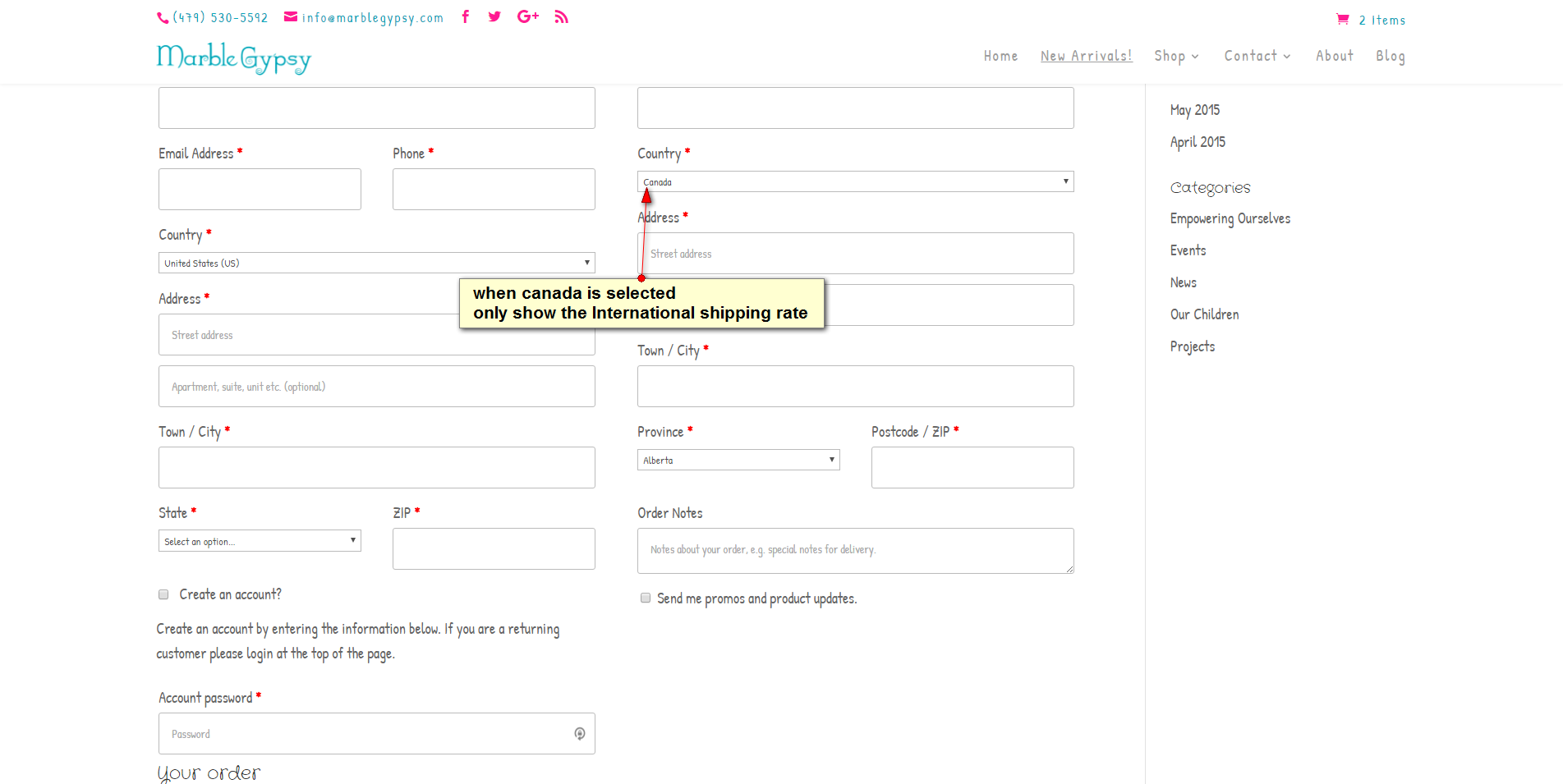Expand the Province dropdown showing Alberta
1563x784 pixels.
[x=738, y=460]
